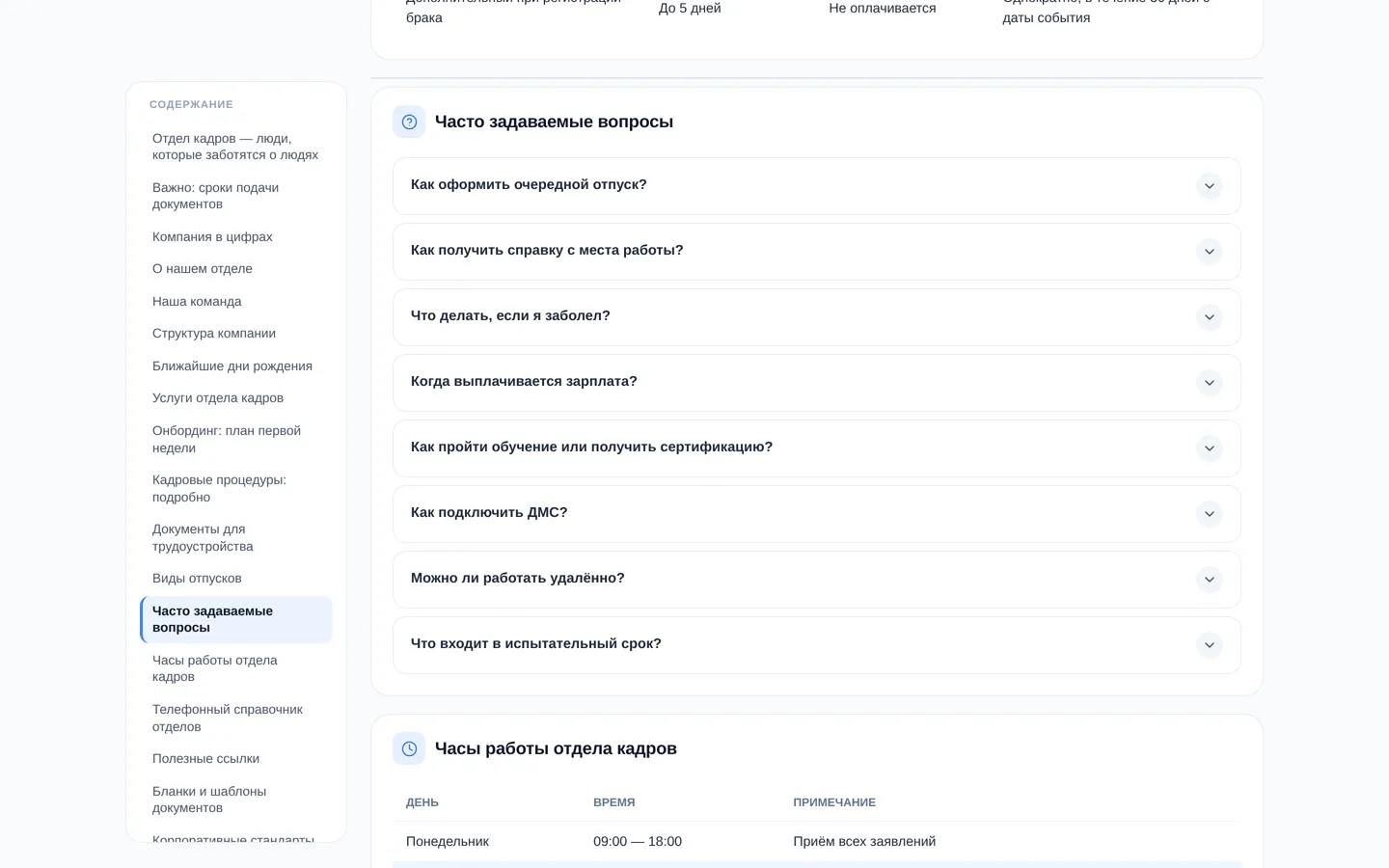Go to "Отдел кадров — люди" section link
The height and width of the screenshot is (868, 1389).
click(236, 147)
